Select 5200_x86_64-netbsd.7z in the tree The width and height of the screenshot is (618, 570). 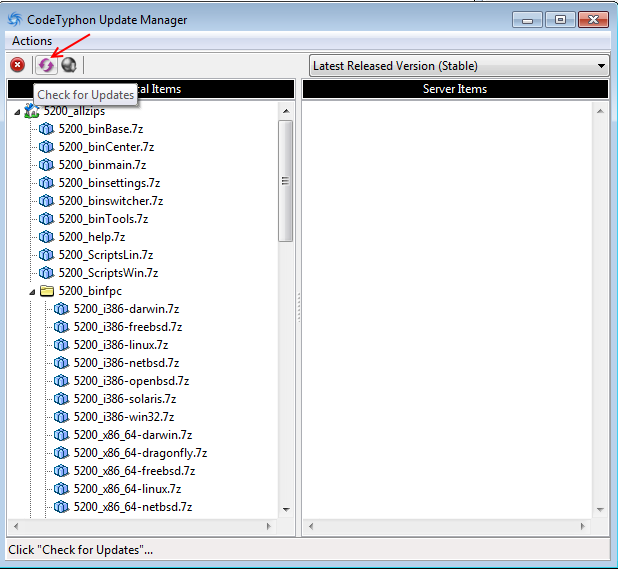coord(133,507)
